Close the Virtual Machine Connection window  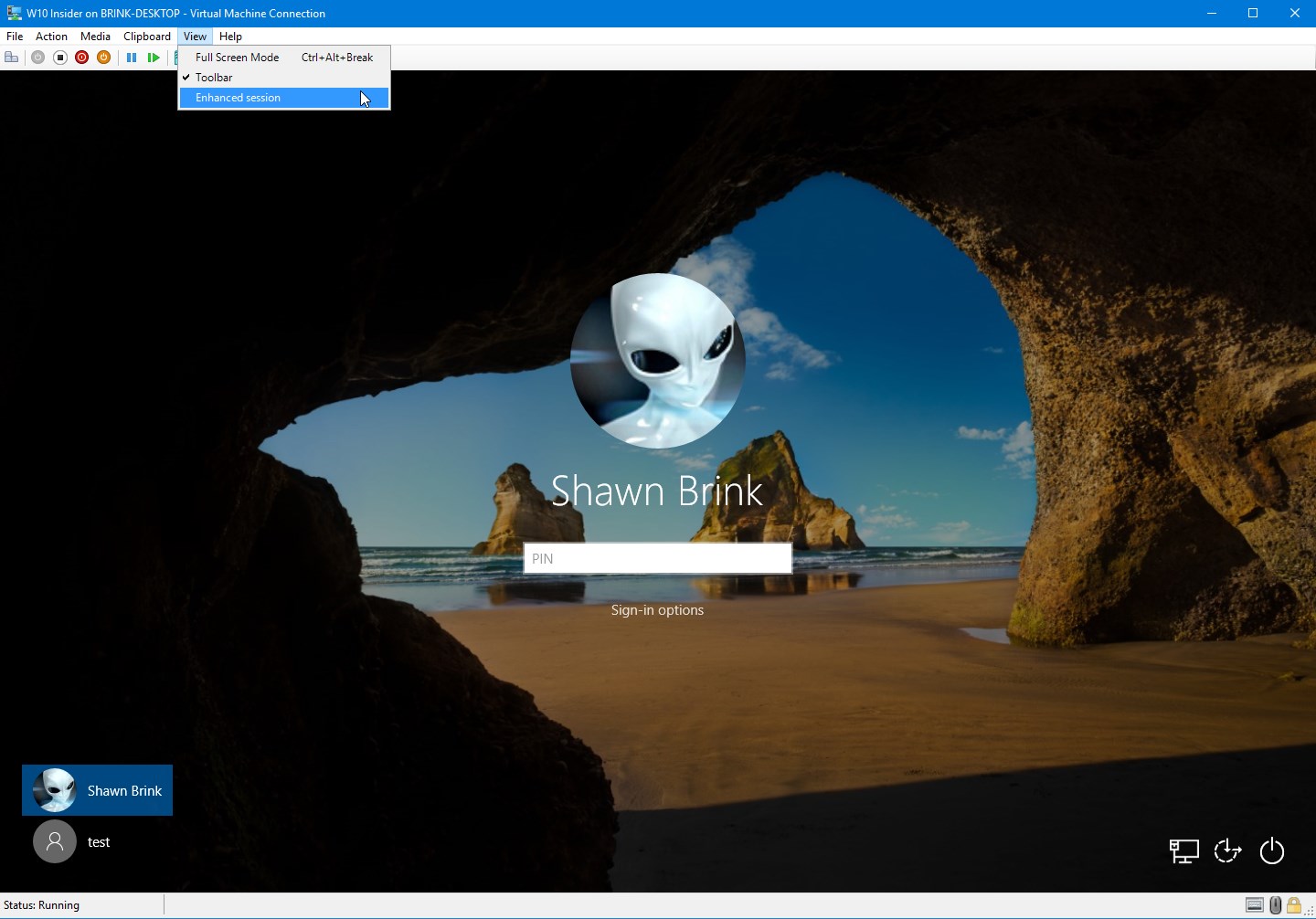click(x=1295, y=13)
